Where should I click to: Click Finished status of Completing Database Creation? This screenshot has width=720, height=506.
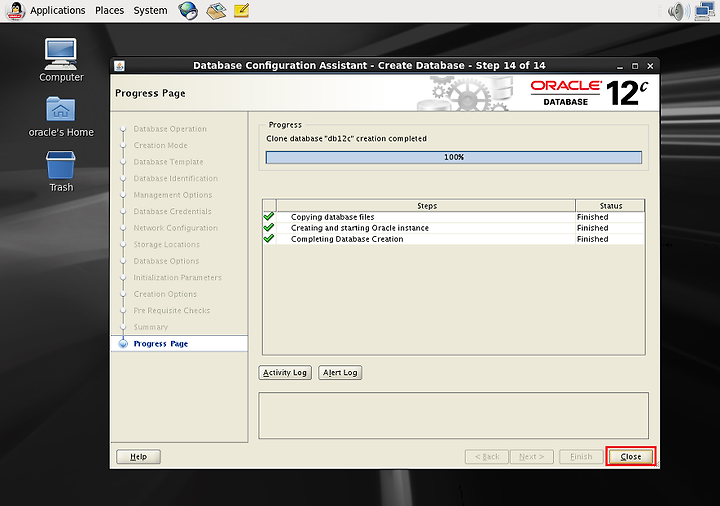pyautogui.click(x=593, y=239)
